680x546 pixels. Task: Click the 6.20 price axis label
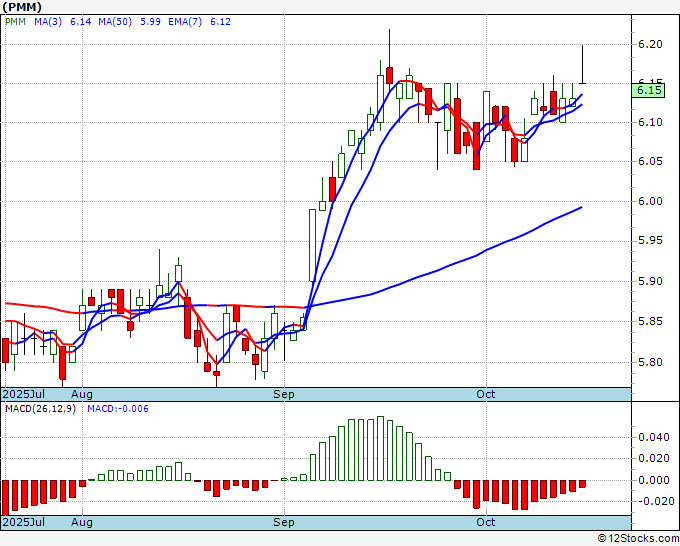click(x=651, y=44)
